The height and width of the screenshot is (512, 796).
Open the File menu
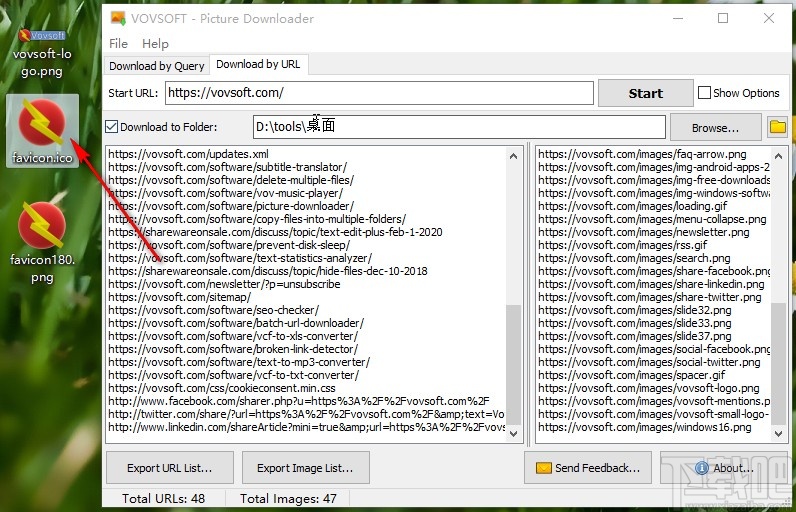point(118,44)
